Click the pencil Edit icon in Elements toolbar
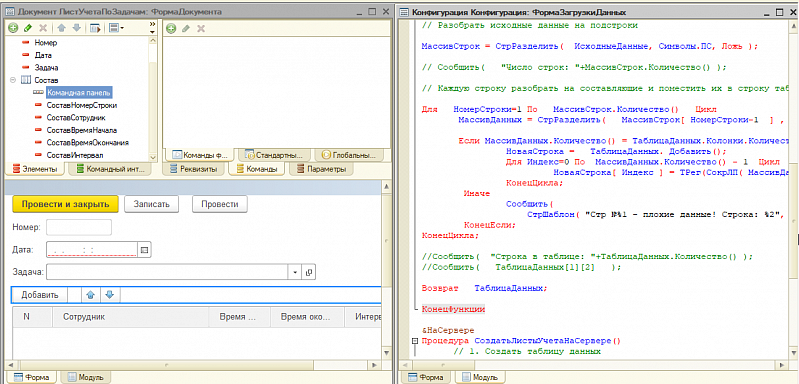Screen dimensions: 799x384 tap(28, 28)
